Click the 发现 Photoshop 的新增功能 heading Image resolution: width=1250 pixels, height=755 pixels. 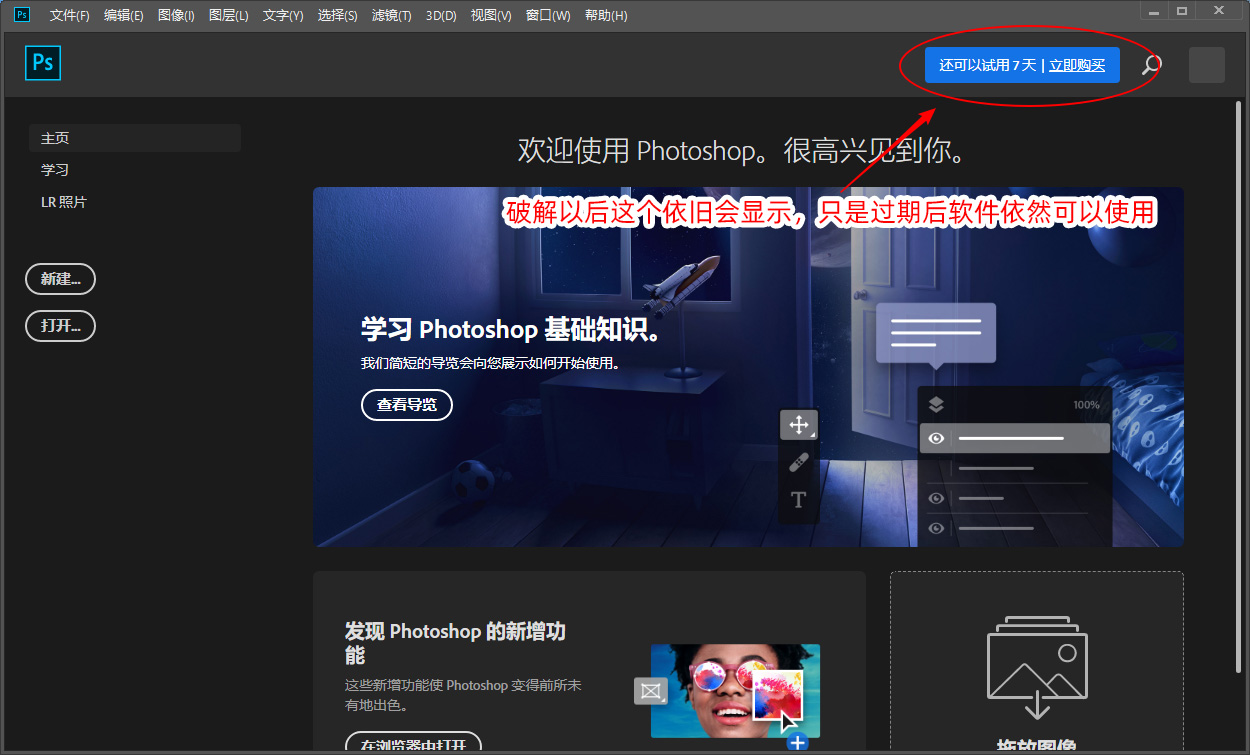tap(455, 643)
